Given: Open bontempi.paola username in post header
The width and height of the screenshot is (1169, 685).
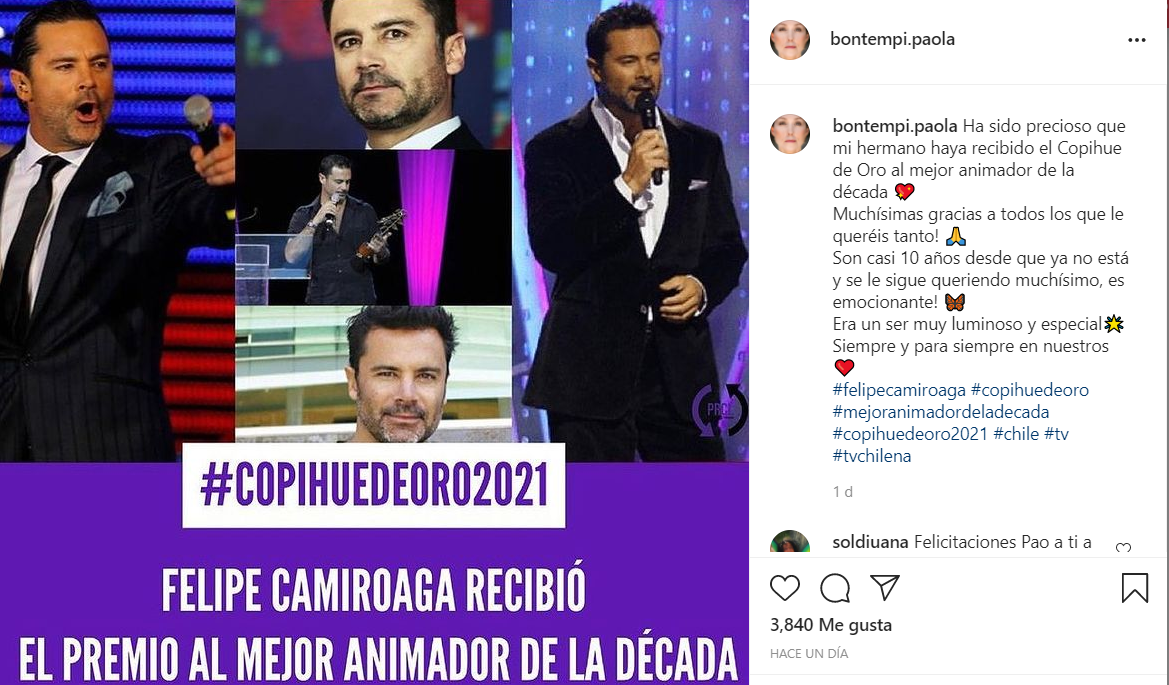Looking at the screenshot, I should click(x=892, y=39).
